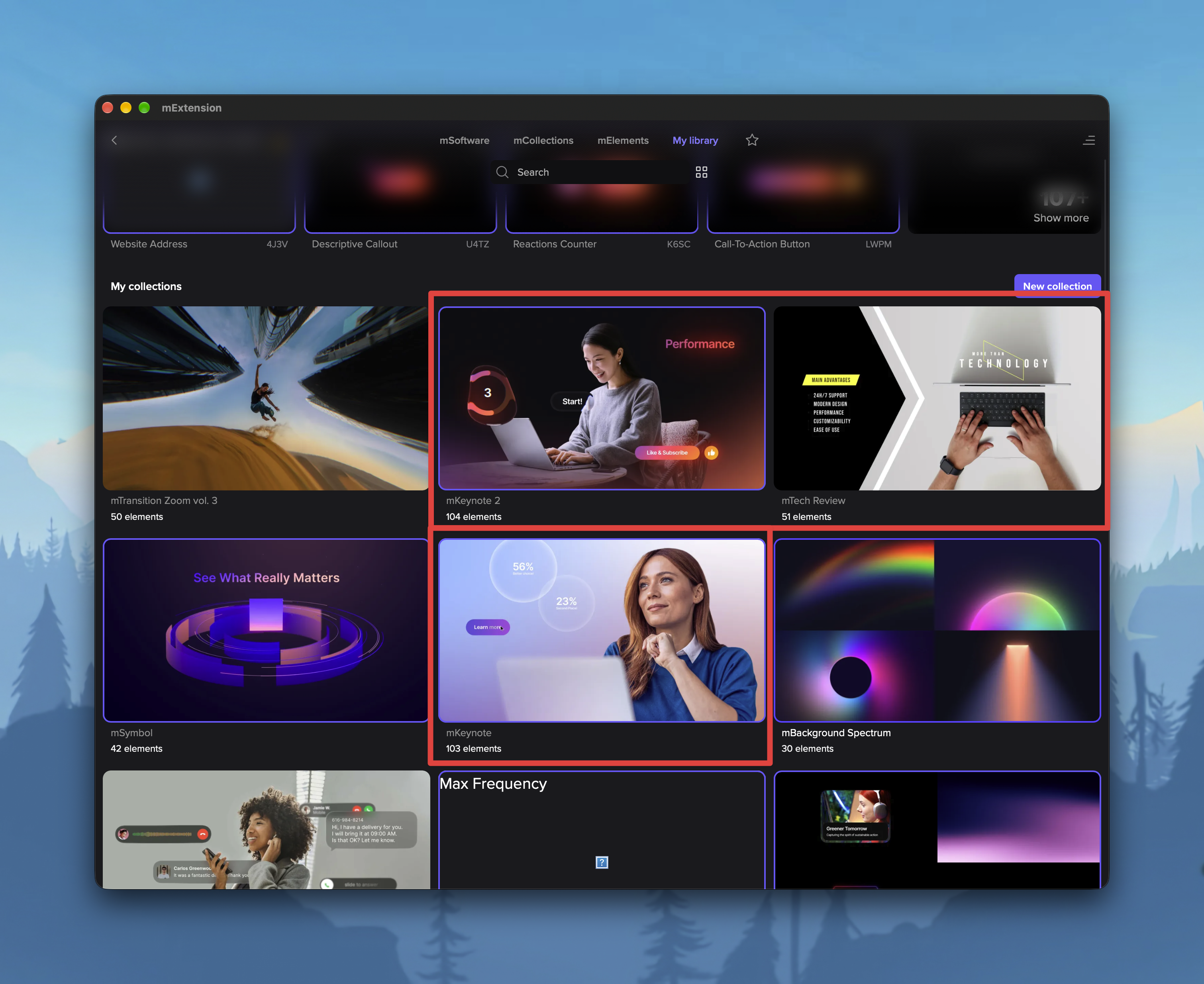
Task: Click the Search input field
Action: (x=591, y=172)
